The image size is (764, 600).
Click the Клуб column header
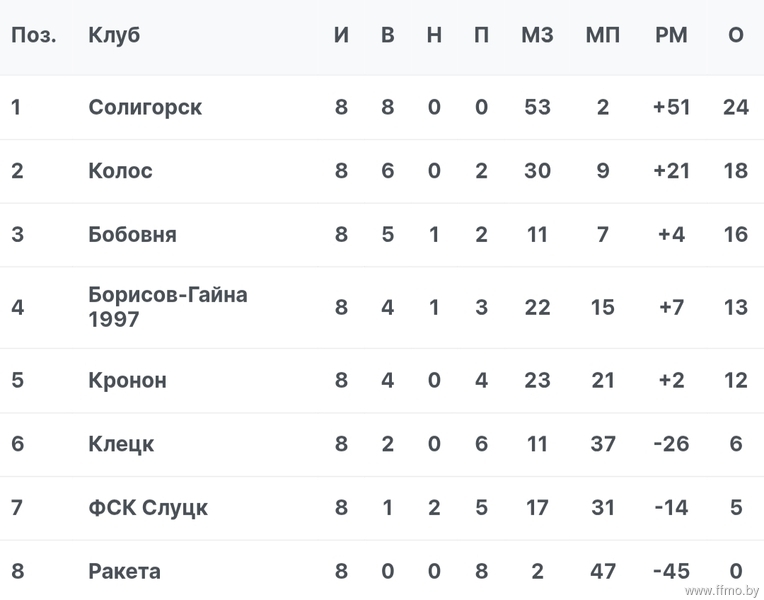[x=114, y=35]
